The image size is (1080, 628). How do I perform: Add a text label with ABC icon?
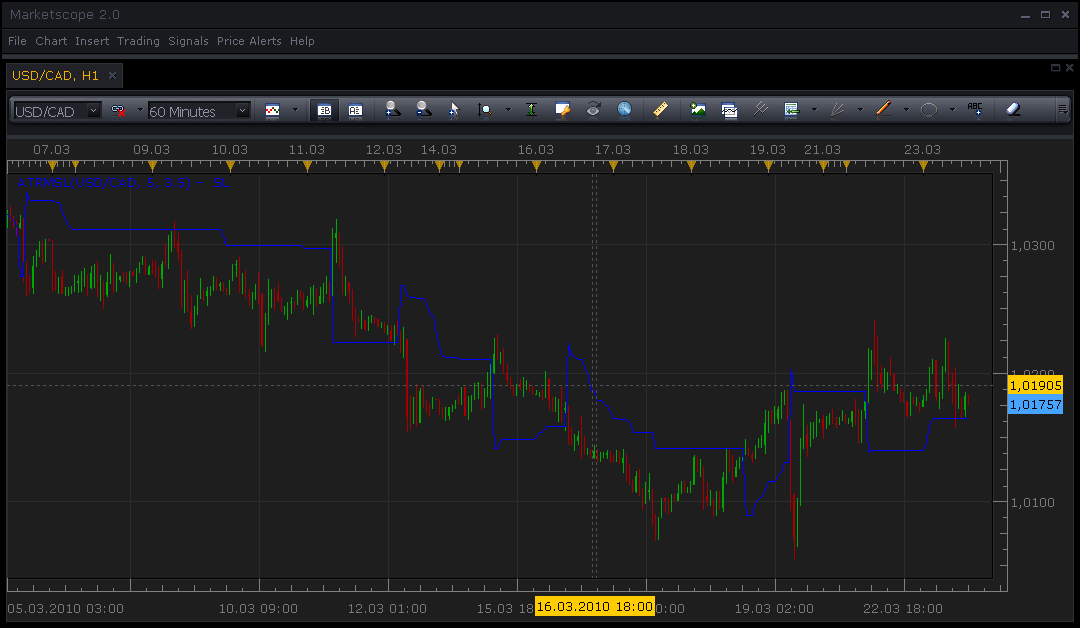(975, 109)
